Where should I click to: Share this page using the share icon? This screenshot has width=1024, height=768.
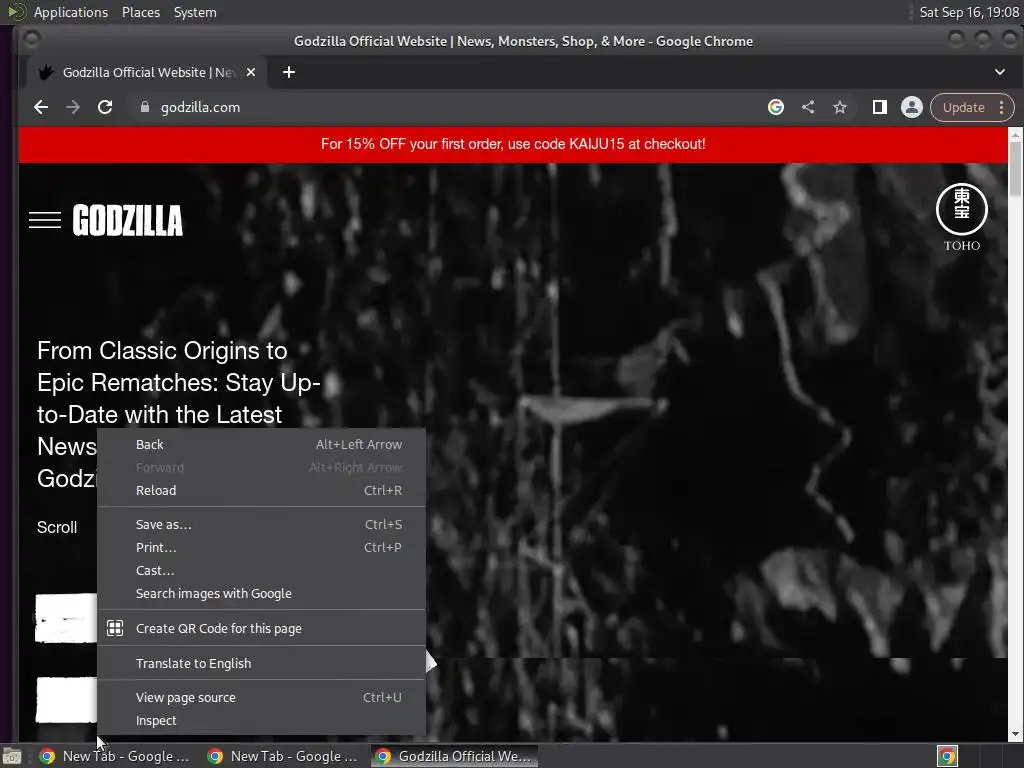[808, 107]
